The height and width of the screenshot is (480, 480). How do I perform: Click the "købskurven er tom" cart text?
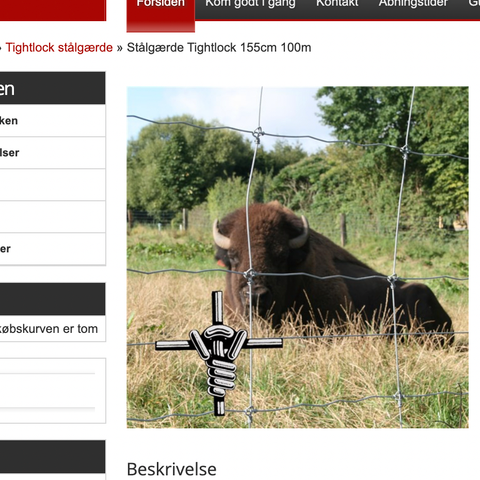pos(49,329)
